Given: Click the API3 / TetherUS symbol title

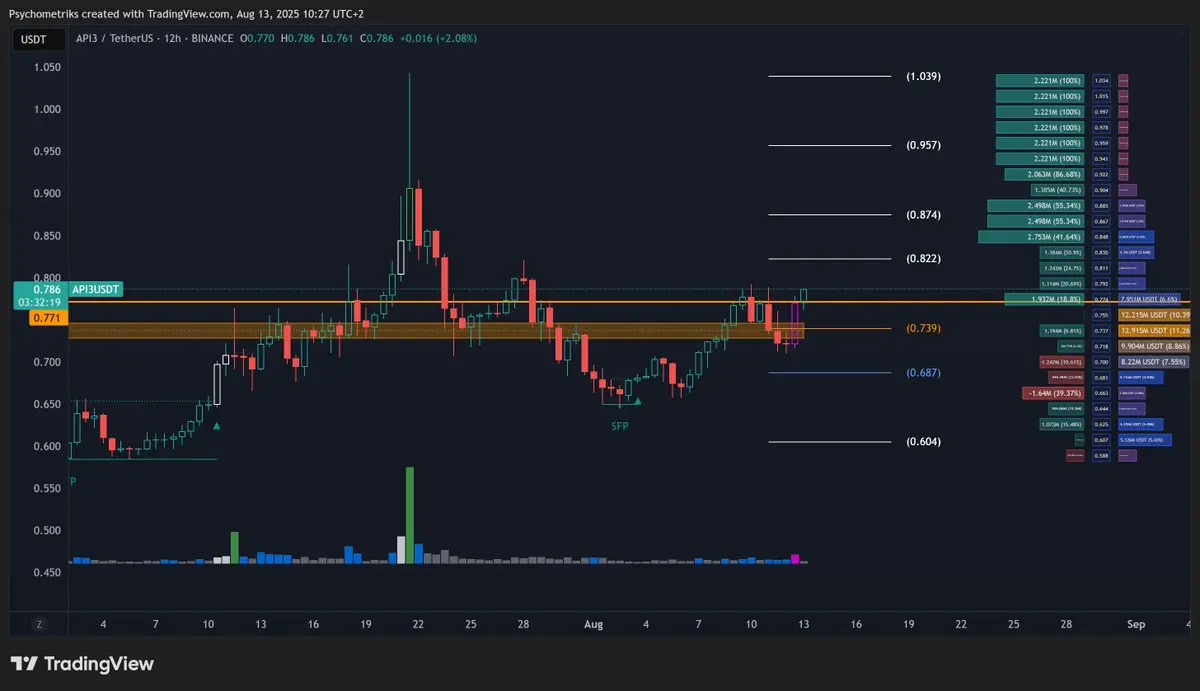Looking at the screenshot, I should pyautogui.click(x=115, y=38).
